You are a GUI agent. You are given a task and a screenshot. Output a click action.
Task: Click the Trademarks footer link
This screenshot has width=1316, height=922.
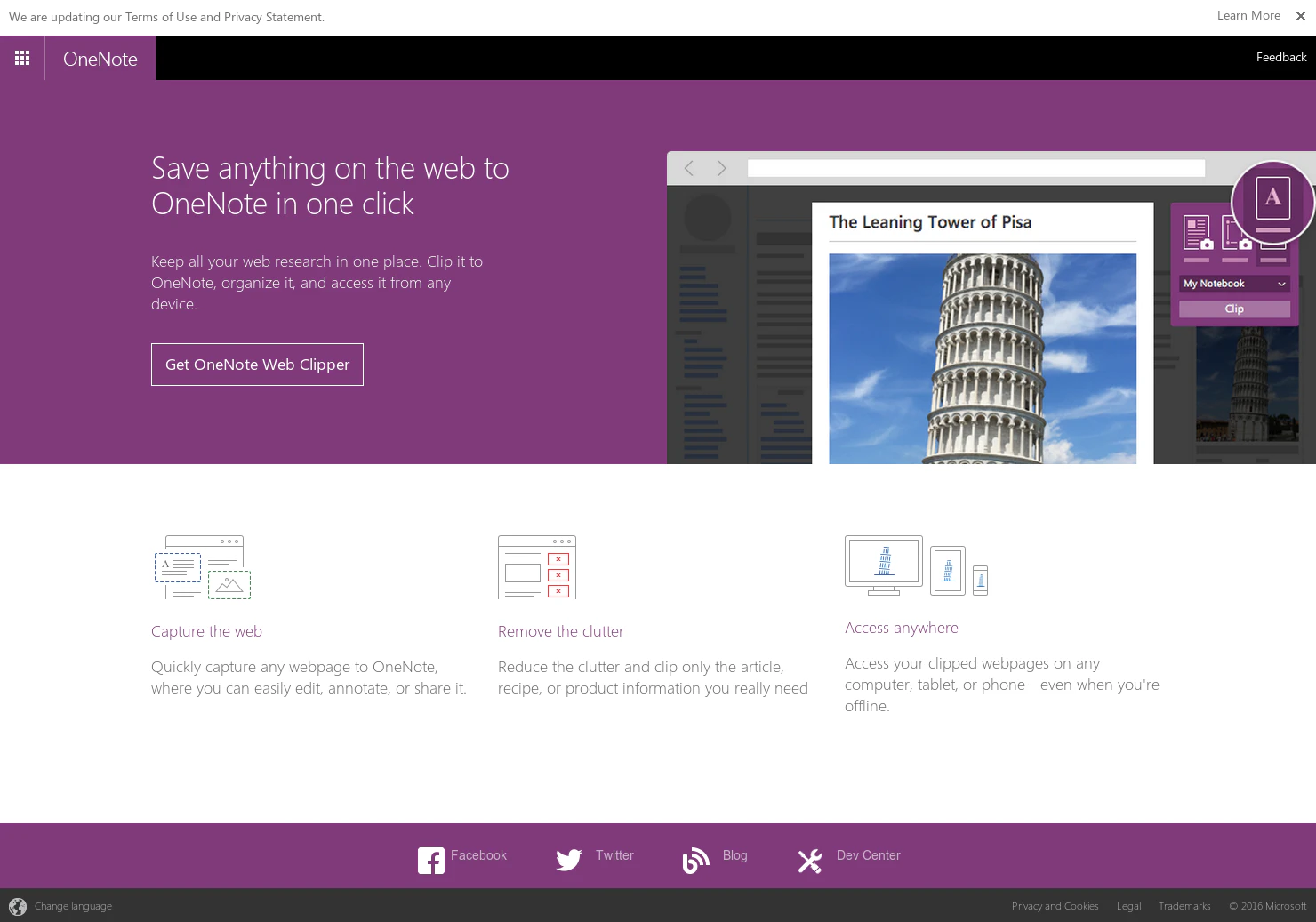1184,906
